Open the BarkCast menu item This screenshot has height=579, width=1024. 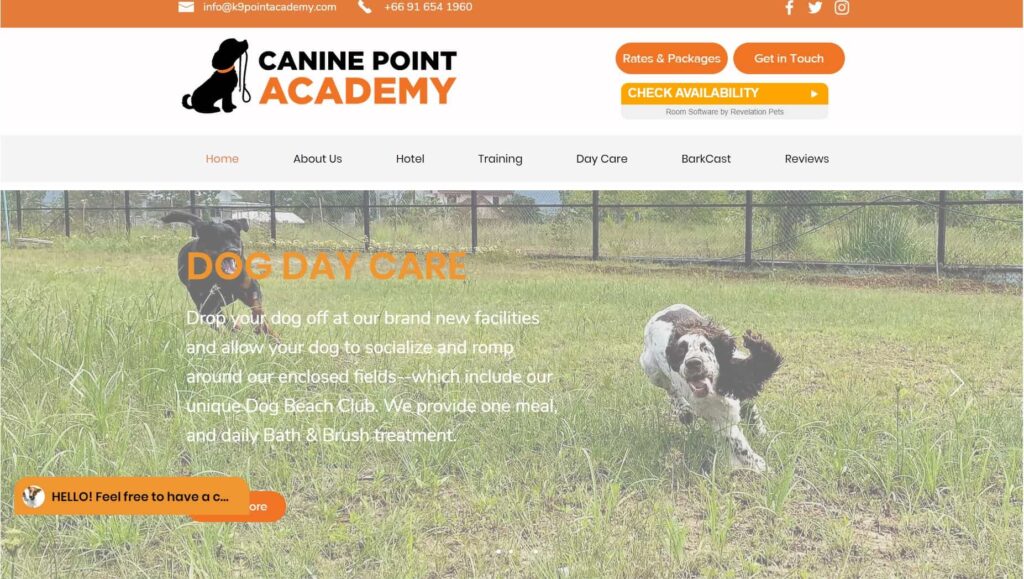tap(706, 159)
